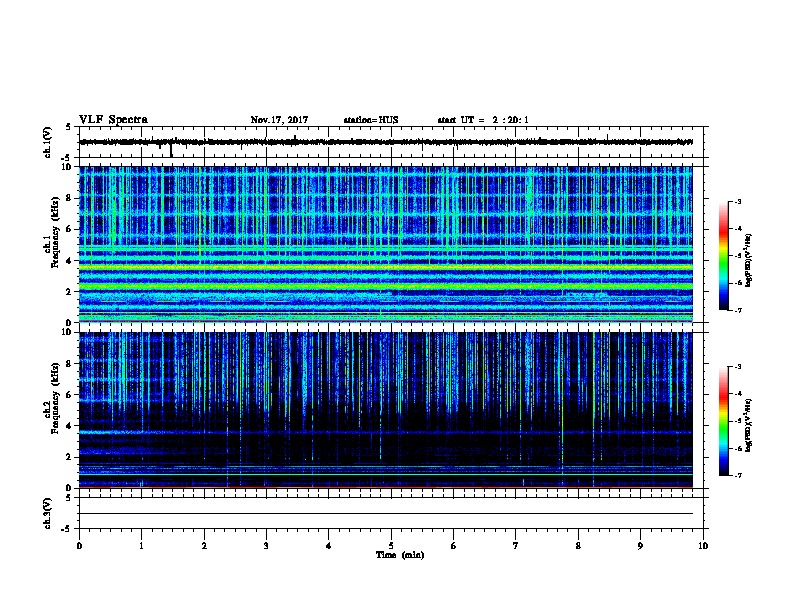Select the ch.1 Frequency (kHz) axis label
The image size is (792, 612).
55,232
